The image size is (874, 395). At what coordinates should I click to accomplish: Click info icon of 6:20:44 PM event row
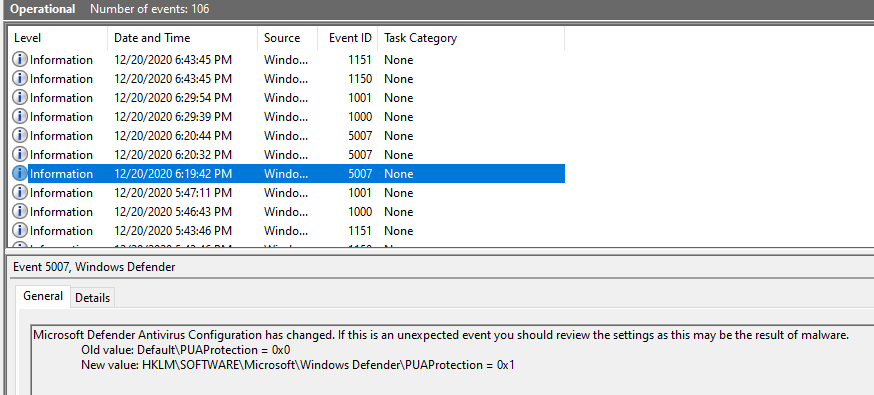(20, 135)
